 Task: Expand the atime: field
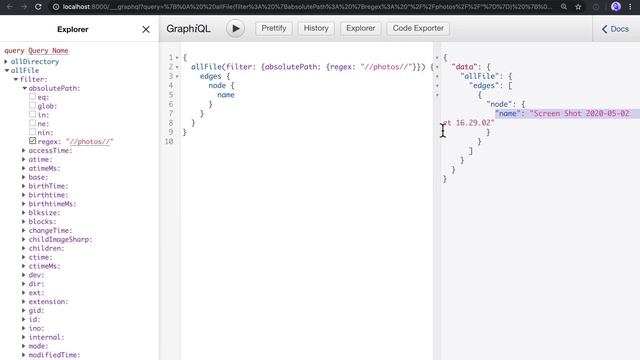(24, 160)
